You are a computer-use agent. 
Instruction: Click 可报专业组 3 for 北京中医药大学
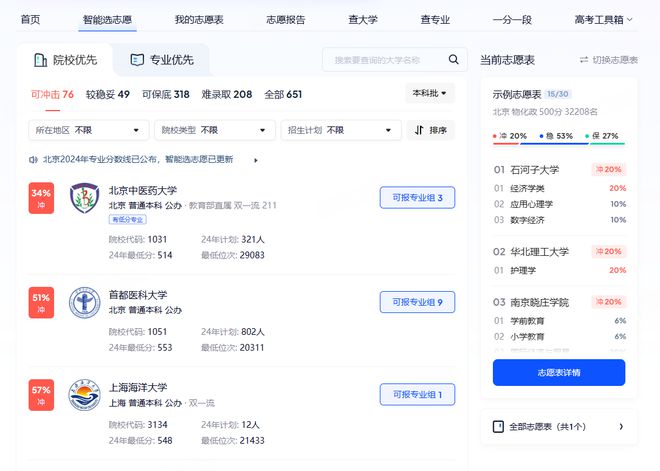click(418, 197)
